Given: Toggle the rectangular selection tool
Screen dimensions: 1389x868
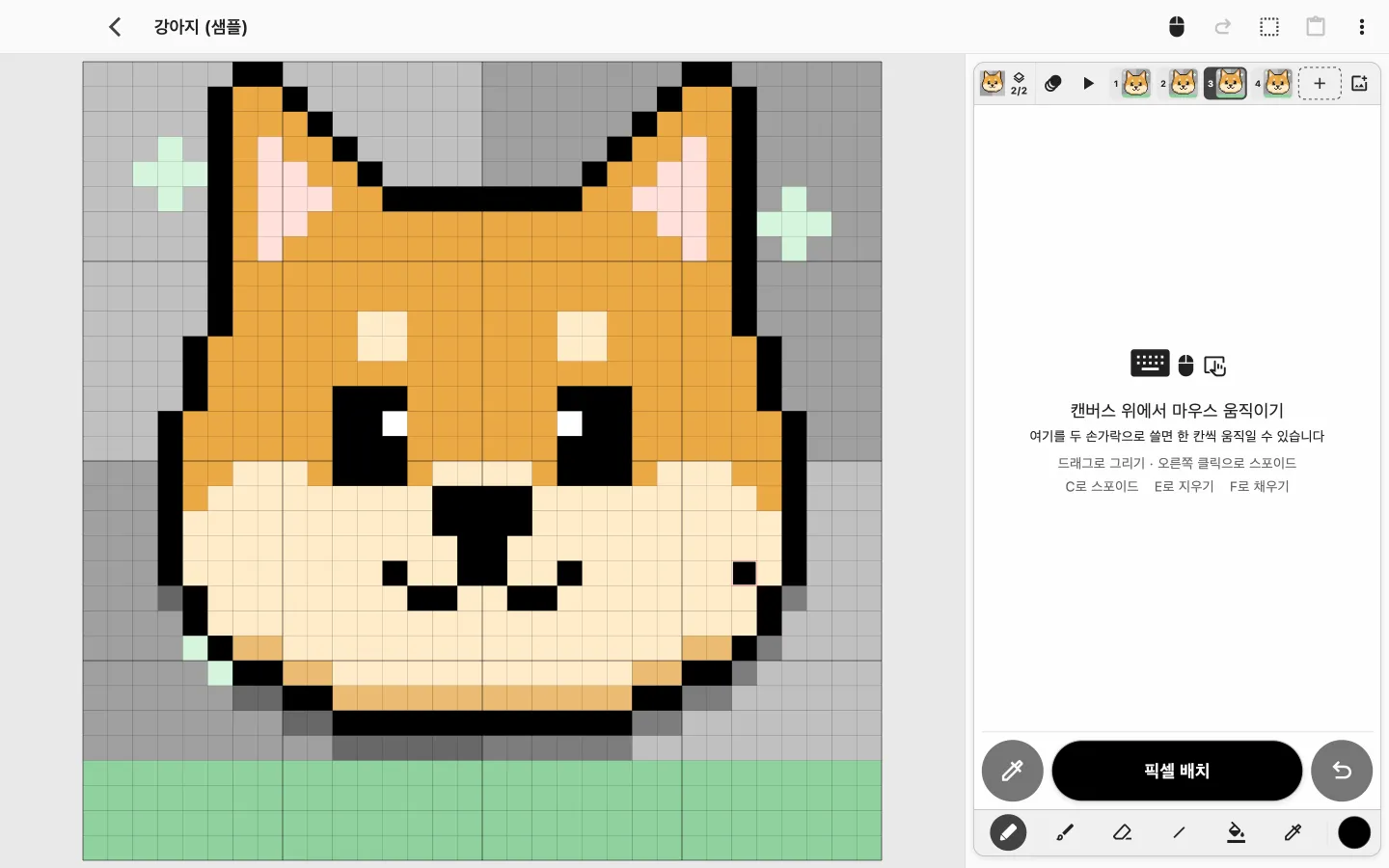Looking at the screenshot, I should click(x=1269, y=27).
